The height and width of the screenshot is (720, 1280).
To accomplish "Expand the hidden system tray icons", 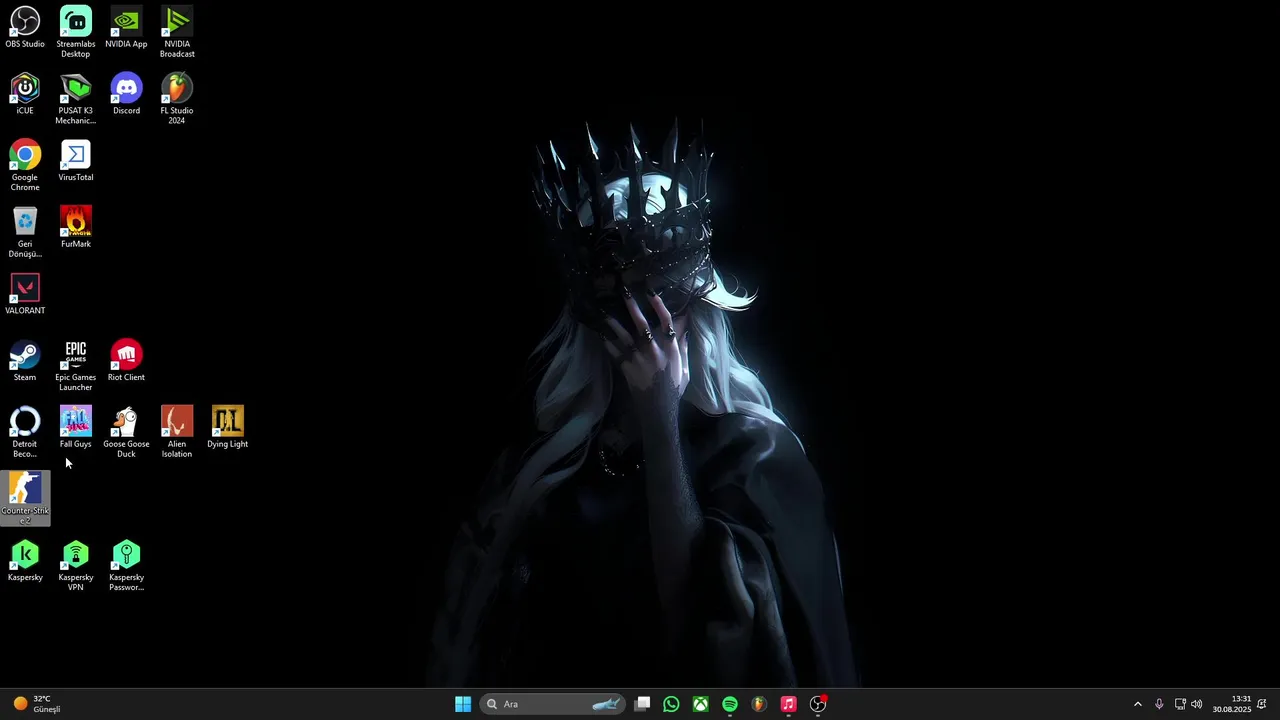I will (1137, 704).
